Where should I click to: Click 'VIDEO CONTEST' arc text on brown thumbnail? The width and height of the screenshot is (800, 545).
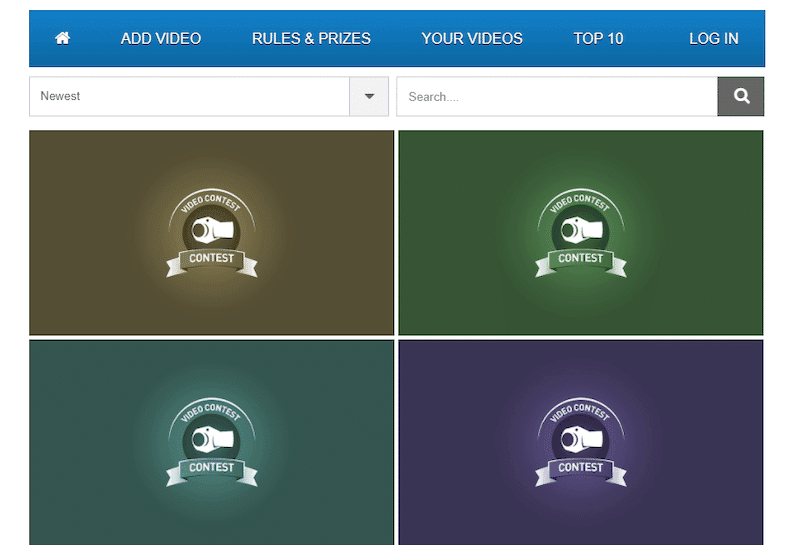coord(211,201)
